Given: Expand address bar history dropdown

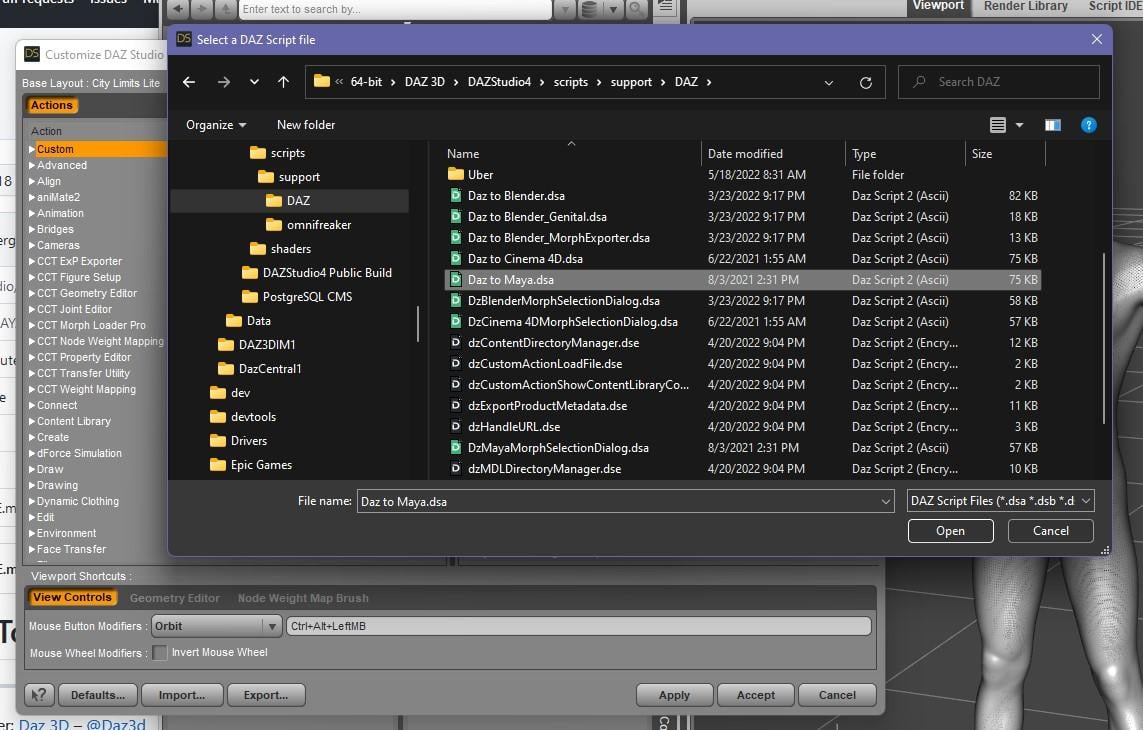Looking at the screenshot, I should (x=829, y=82).
